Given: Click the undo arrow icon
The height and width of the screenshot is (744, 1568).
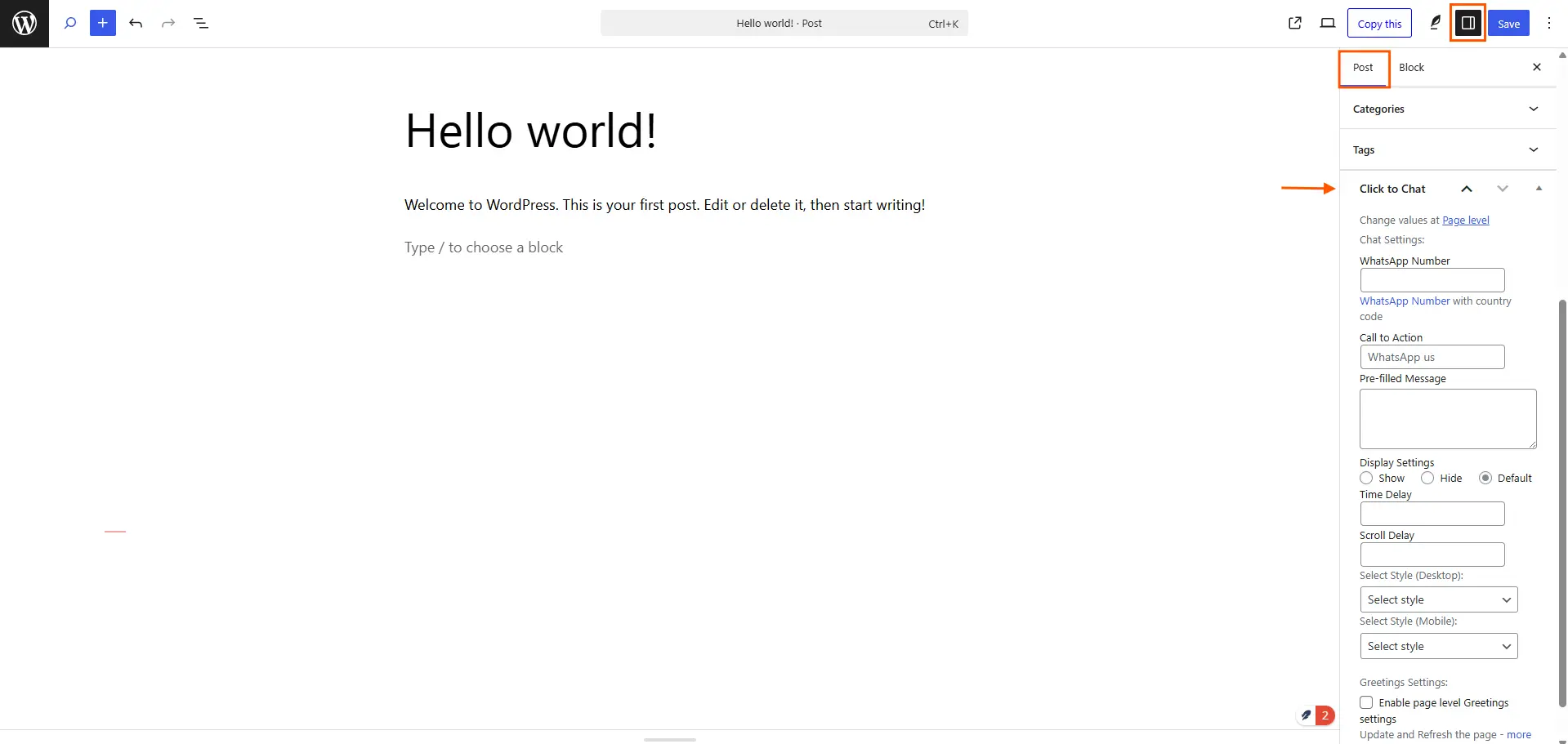Looking at the screenshot, I should (x=136, y=24).
